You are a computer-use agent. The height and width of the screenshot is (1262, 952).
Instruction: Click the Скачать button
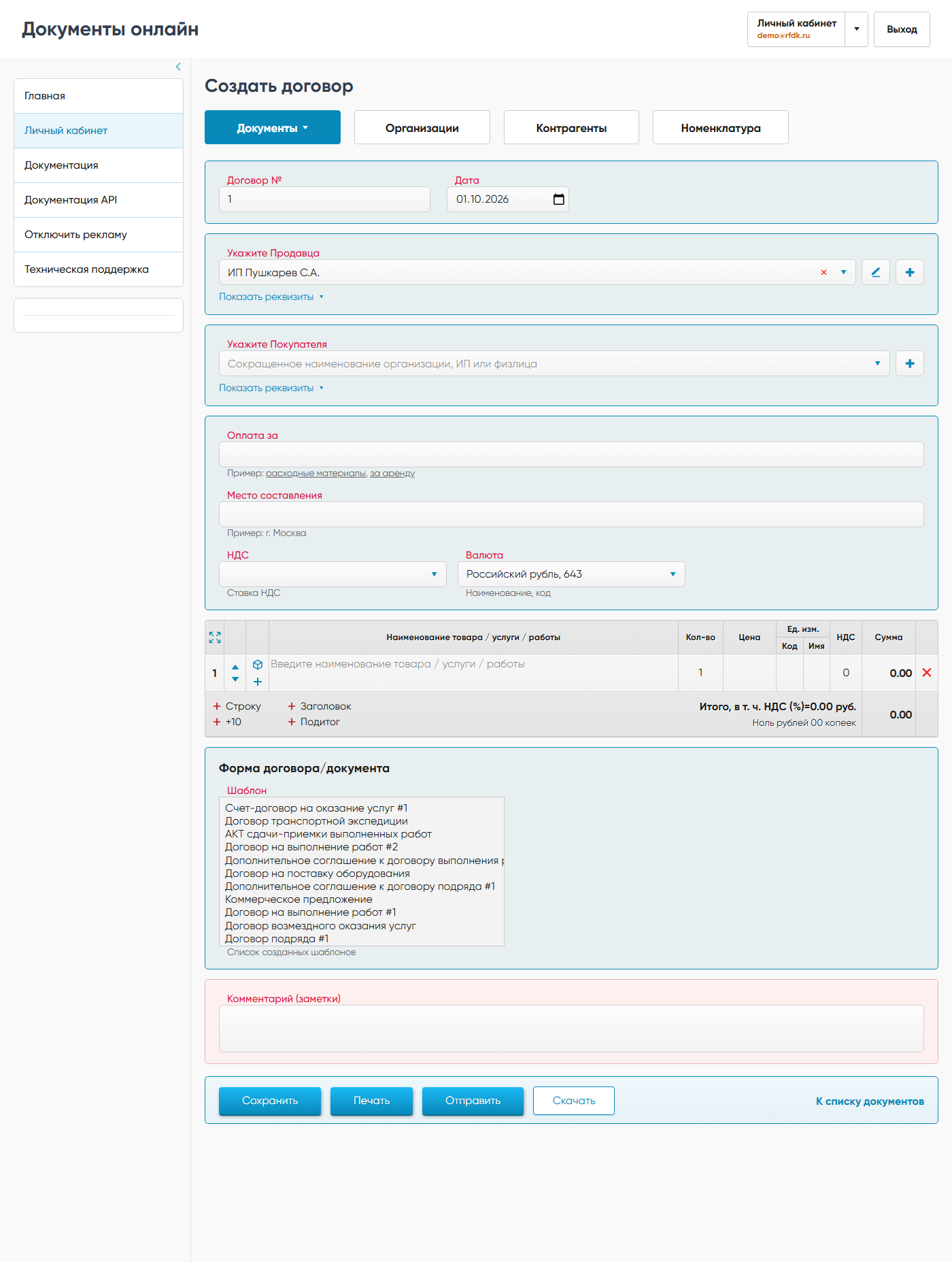pyautogui.click(x=574, y=1101)
